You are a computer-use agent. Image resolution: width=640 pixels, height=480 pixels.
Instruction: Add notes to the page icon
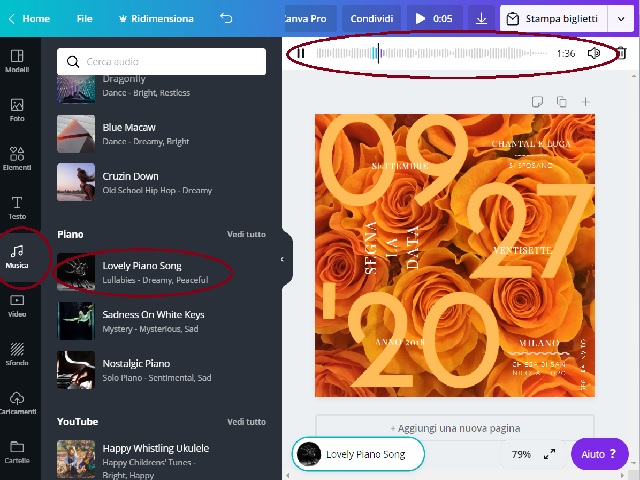tap(537, 101)
